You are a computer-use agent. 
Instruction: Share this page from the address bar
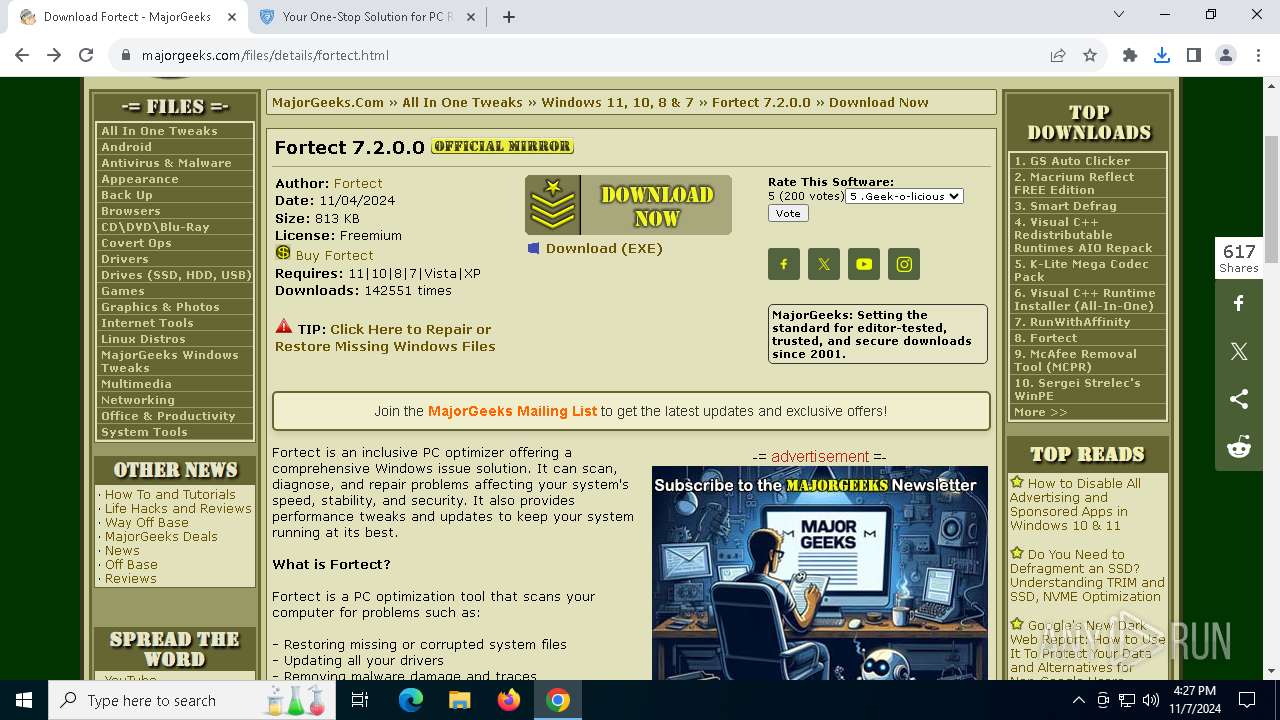tap(1058, 55)
